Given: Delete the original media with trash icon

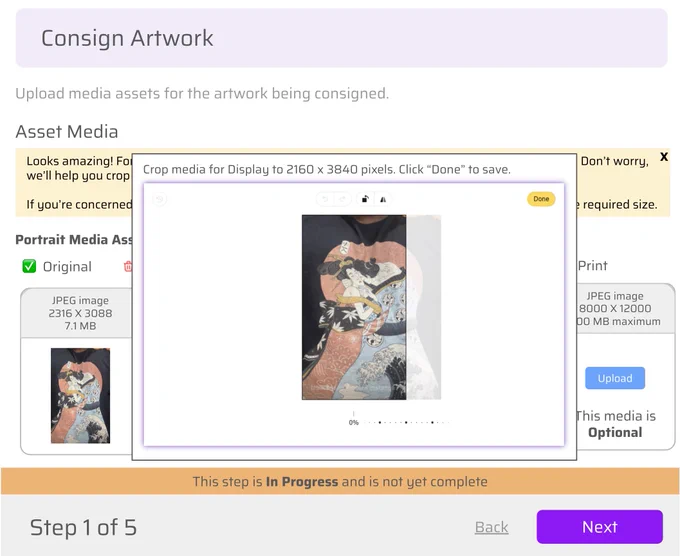Looking at the screenshot, I should pos(128,266).
